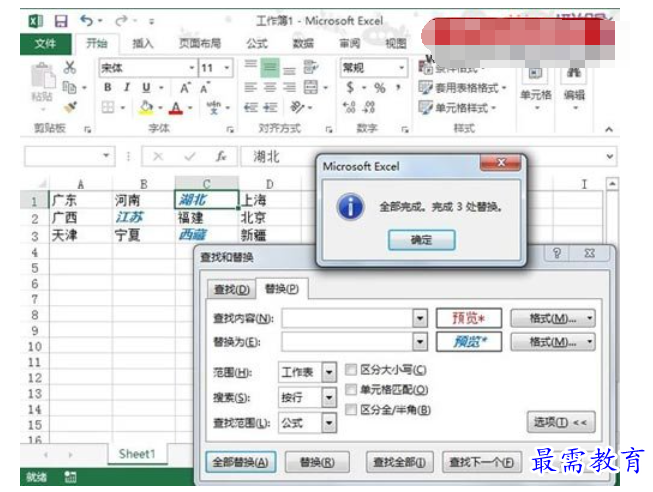Click the Borders icon

(x=108, y=107)
